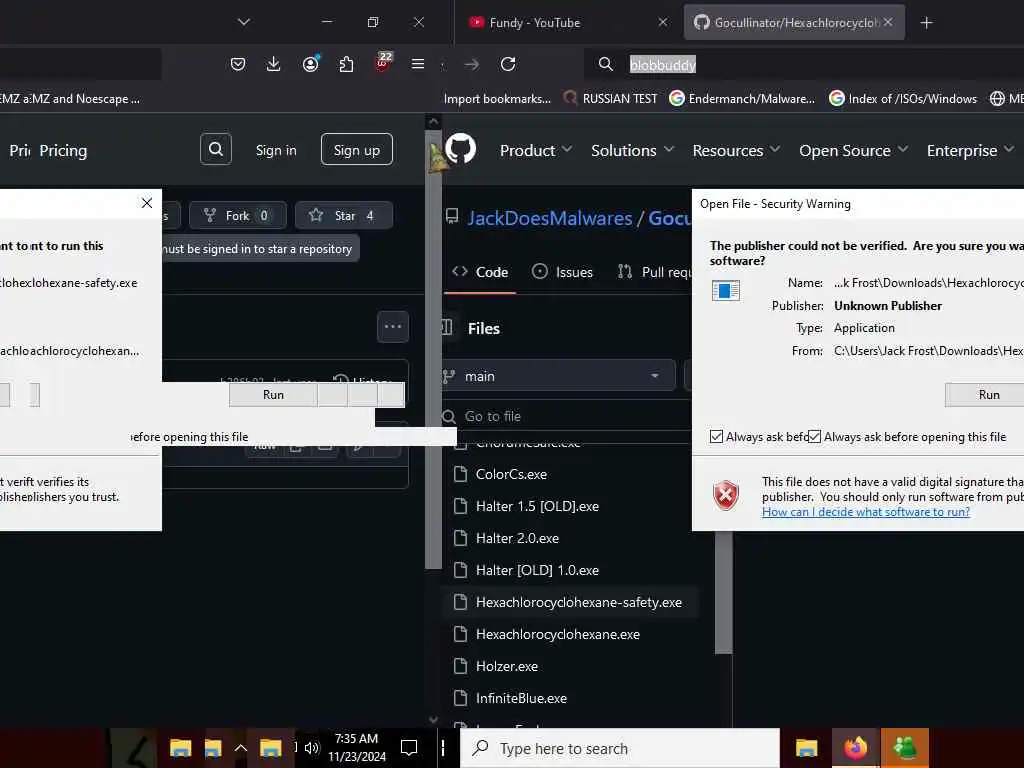
Task: Click the Forward navigation arrow
Action: coord(472,64)
